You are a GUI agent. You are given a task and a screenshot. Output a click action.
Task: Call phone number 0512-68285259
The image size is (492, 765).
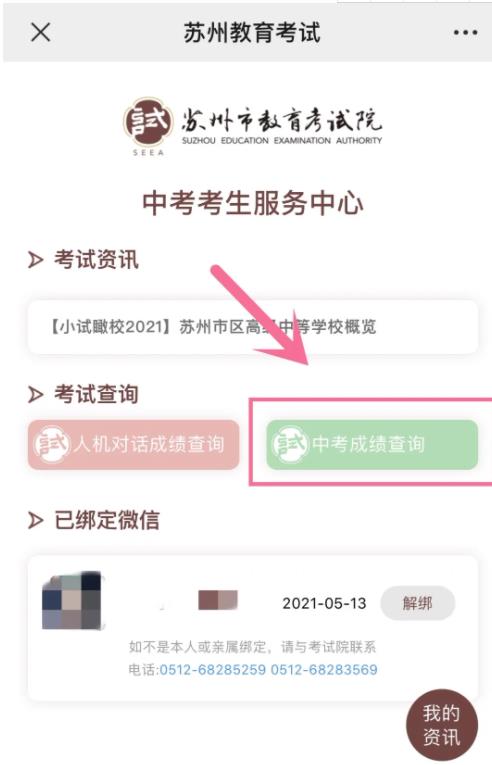click(213, 669)
